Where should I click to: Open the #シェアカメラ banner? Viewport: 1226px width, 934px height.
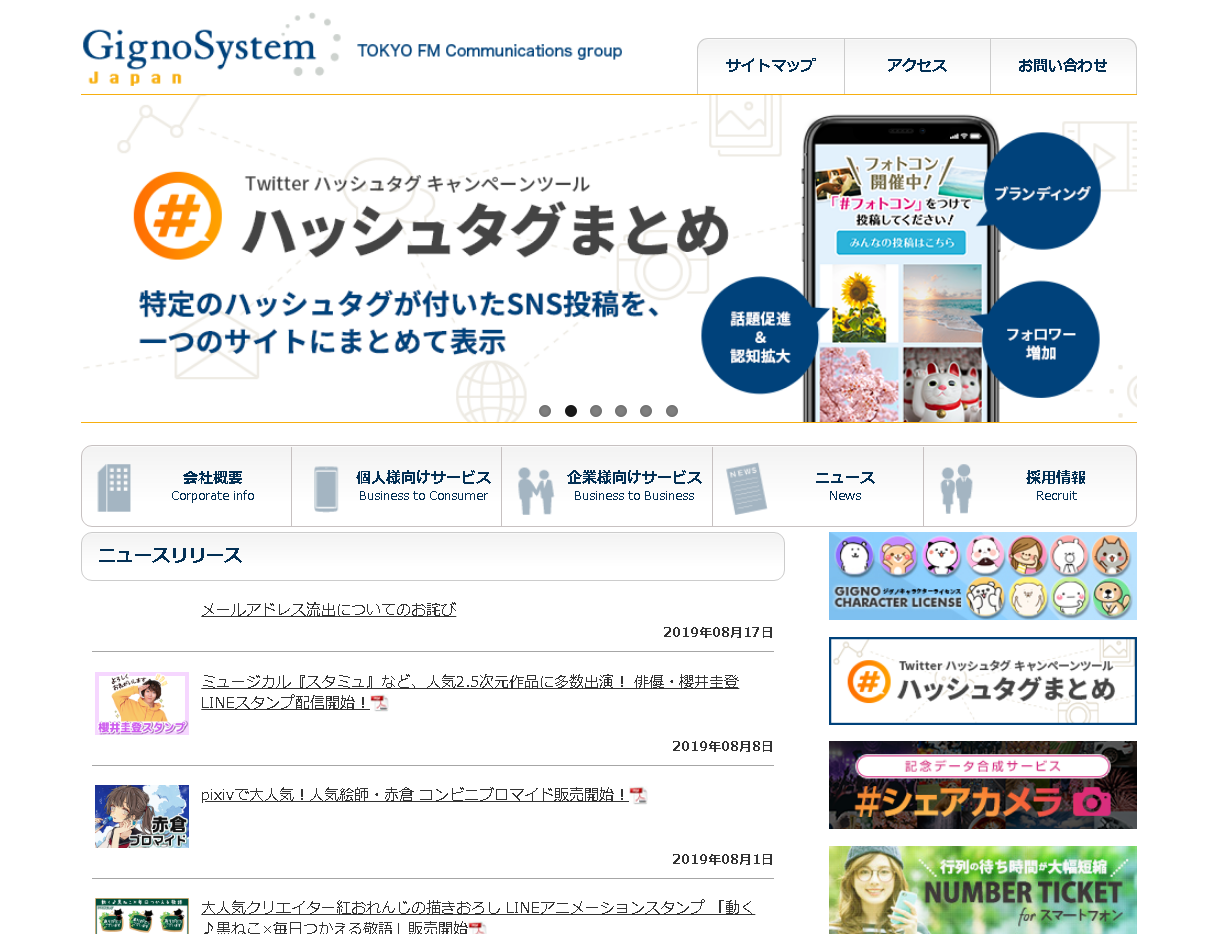click(982, 785)
